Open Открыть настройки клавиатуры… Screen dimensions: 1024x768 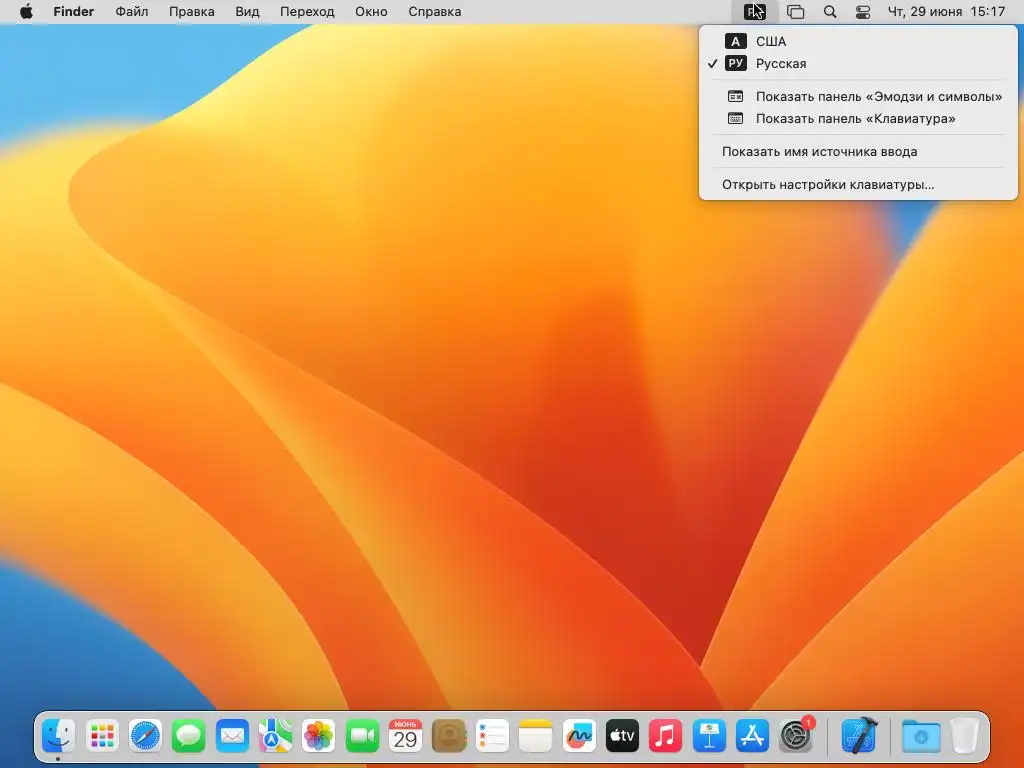[858, 185]
